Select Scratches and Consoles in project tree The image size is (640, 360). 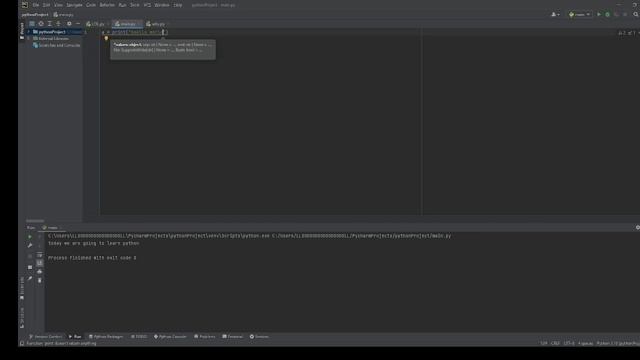tap(57, 45)
